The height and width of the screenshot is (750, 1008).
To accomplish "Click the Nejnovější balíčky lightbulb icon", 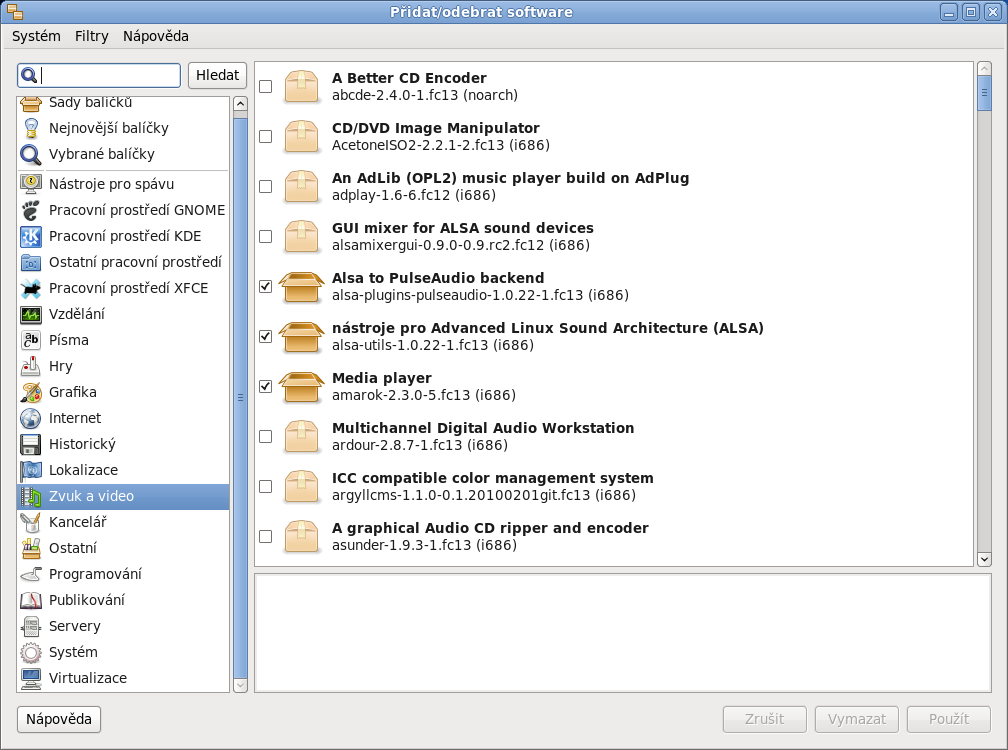I will point(31,128).
